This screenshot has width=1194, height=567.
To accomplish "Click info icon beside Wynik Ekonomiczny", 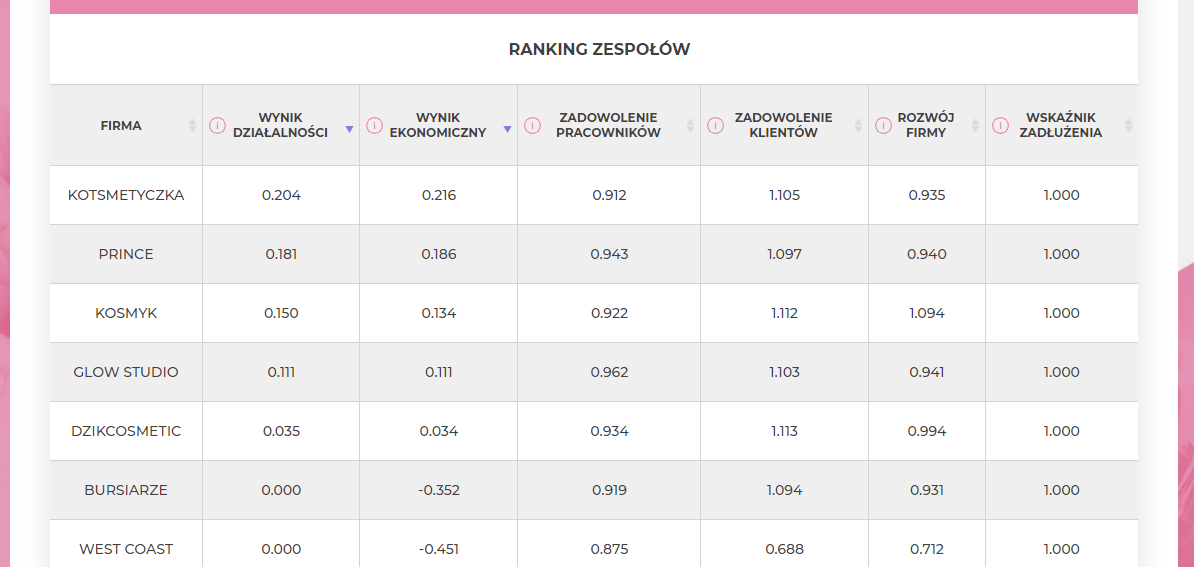I will [374, 126].
